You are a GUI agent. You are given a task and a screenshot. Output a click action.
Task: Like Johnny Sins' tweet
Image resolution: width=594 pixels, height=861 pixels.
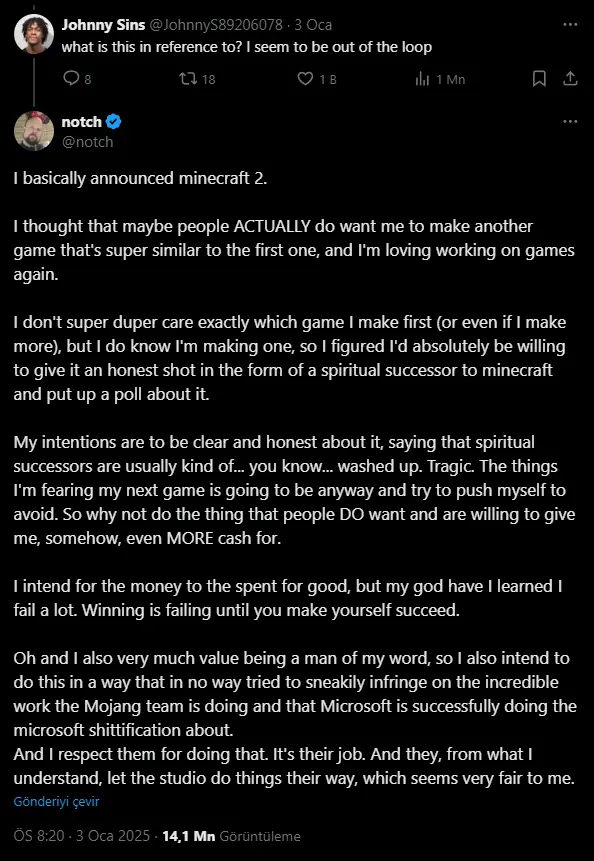pos(316,79)
